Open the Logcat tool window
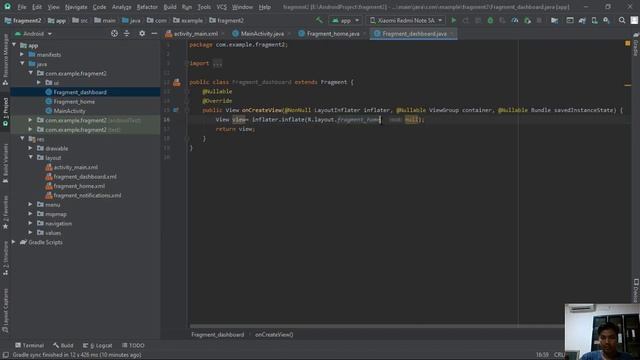The width and height of the screenshot is (640, 360). [x=98, y=345]
